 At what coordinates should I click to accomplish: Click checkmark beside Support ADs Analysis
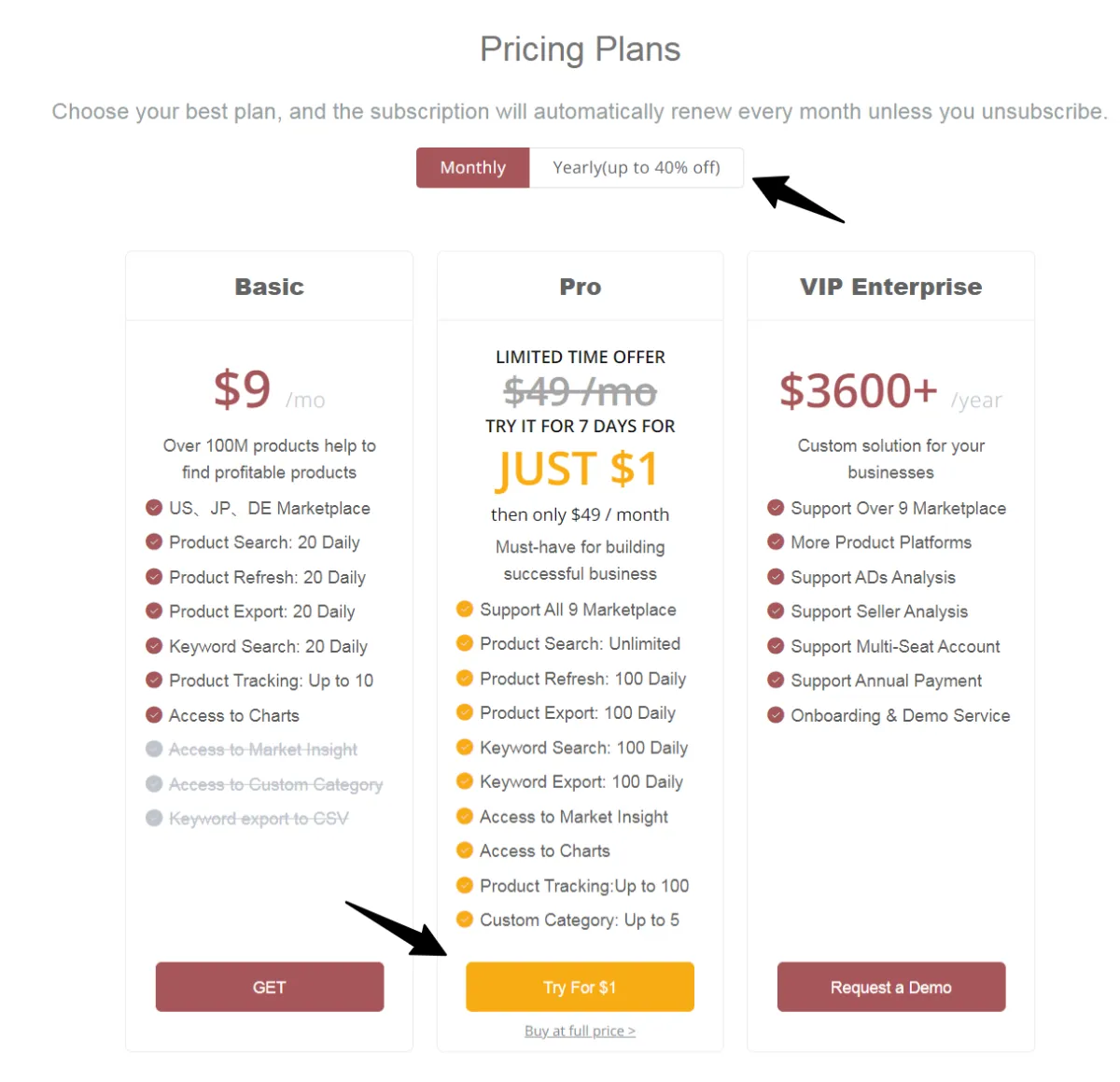point(775,577)
